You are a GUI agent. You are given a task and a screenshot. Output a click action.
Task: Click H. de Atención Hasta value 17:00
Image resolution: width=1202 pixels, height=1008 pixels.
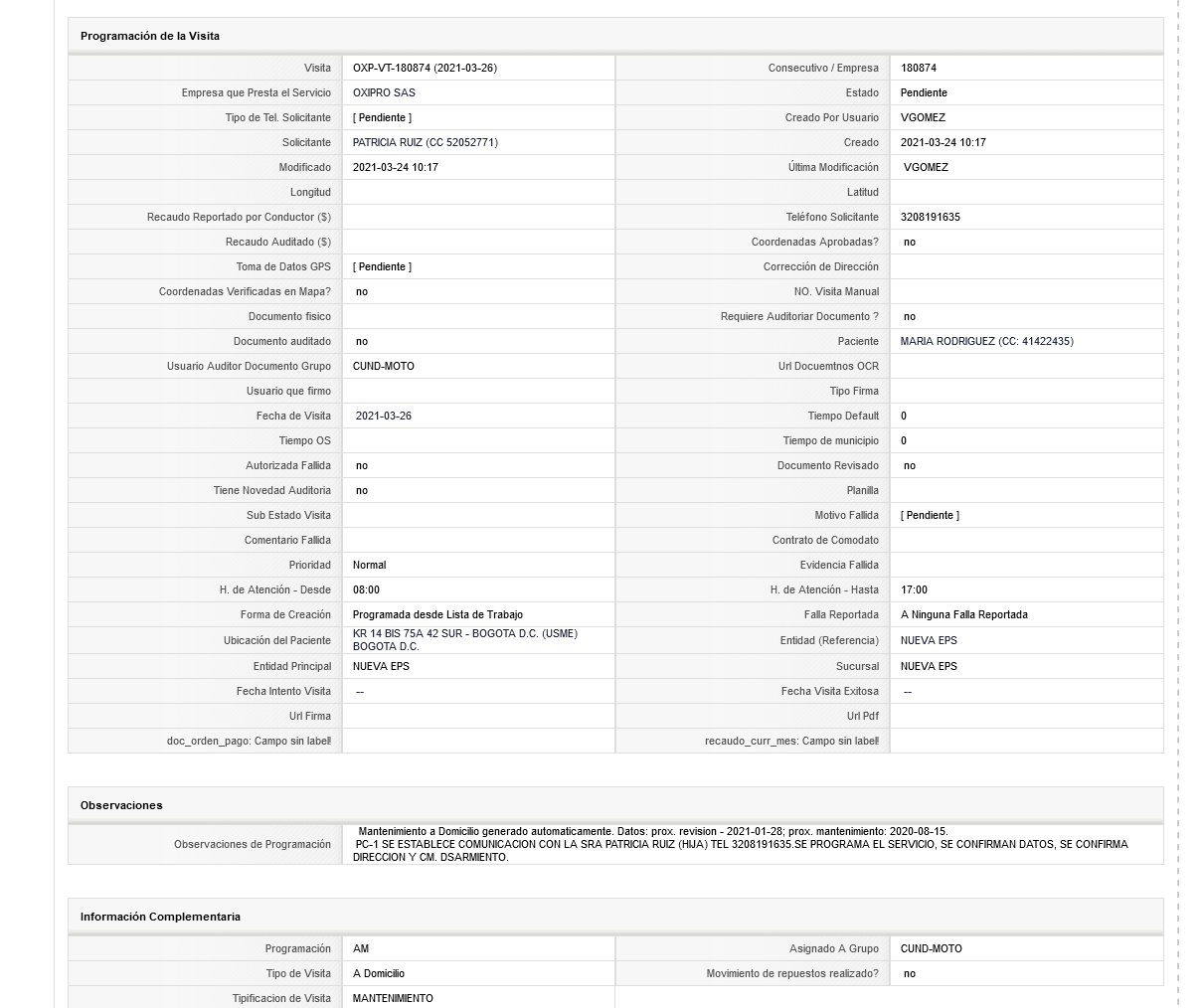(914, 589)
